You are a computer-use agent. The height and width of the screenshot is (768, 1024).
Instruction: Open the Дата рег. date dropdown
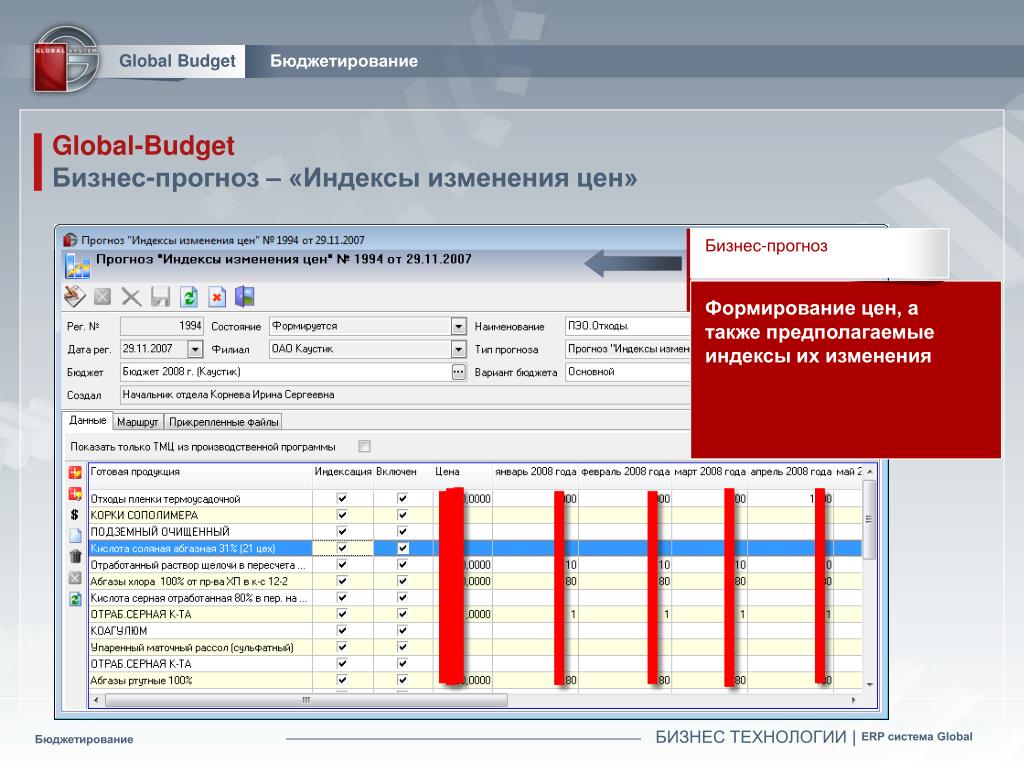pos(195,349)
